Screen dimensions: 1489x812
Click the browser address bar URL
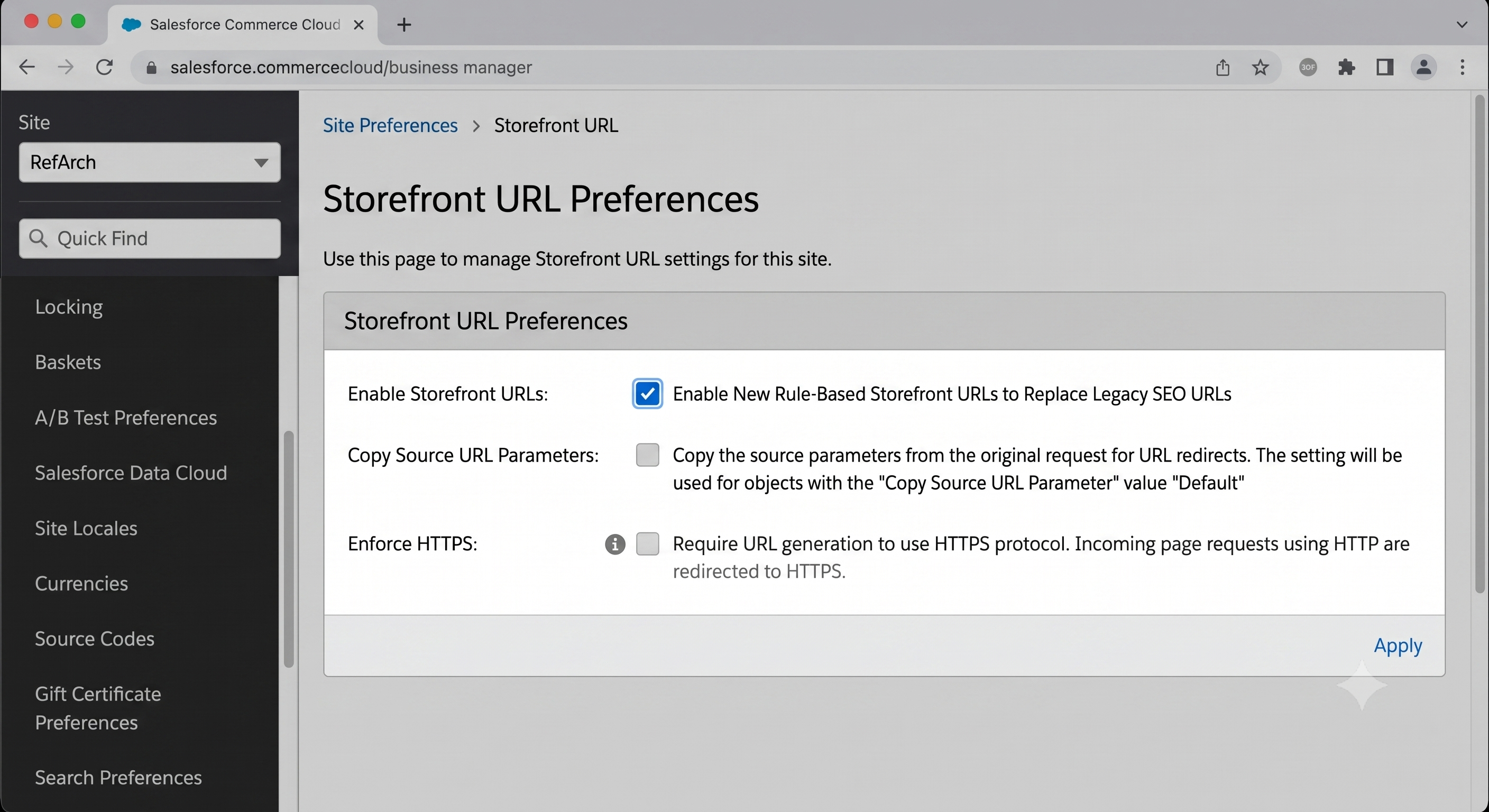pos(351,68)
